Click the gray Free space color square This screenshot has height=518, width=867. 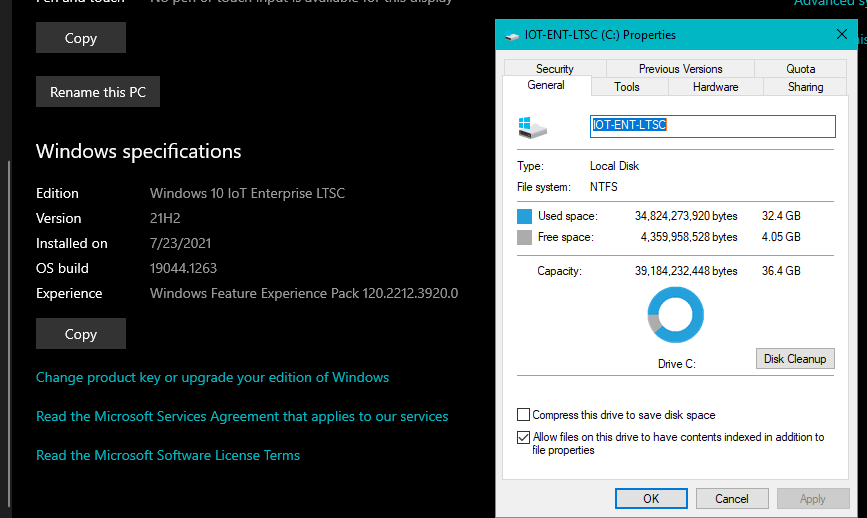[524, 237]
